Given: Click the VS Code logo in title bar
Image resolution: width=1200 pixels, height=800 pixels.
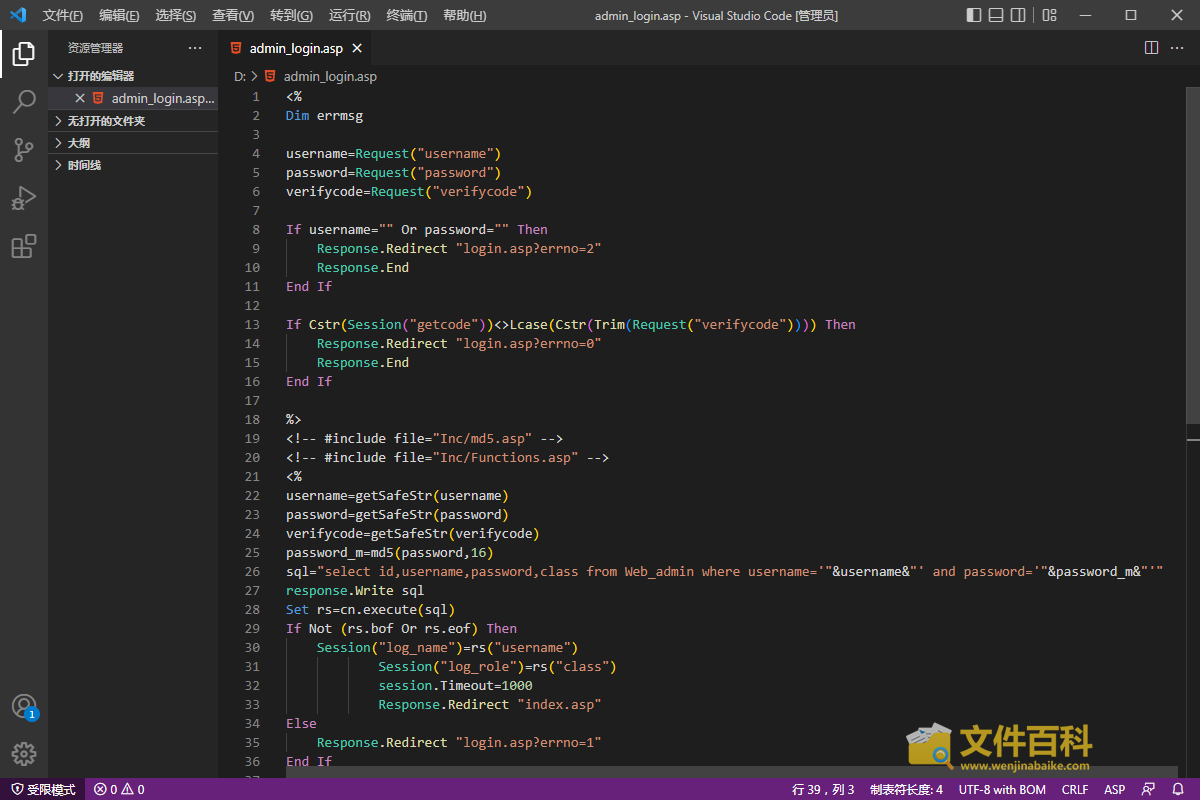Looking at the screenshot, I should click(x=18, y=15).
